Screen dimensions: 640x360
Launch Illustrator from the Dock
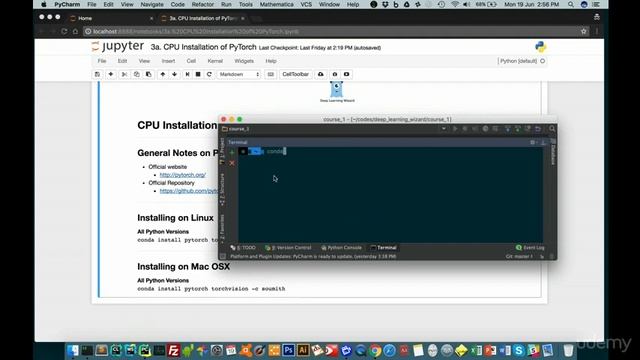303,350
